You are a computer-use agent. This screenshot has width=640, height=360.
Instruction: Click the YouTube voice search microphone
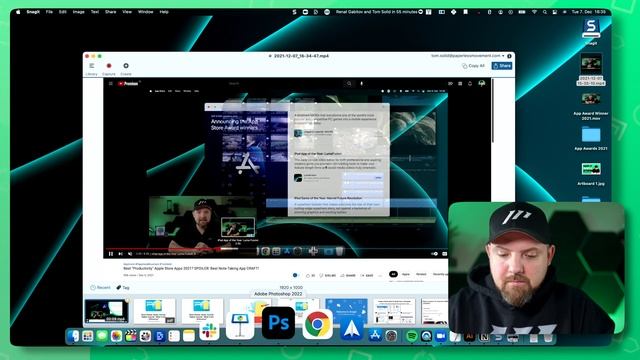point(361,84)
